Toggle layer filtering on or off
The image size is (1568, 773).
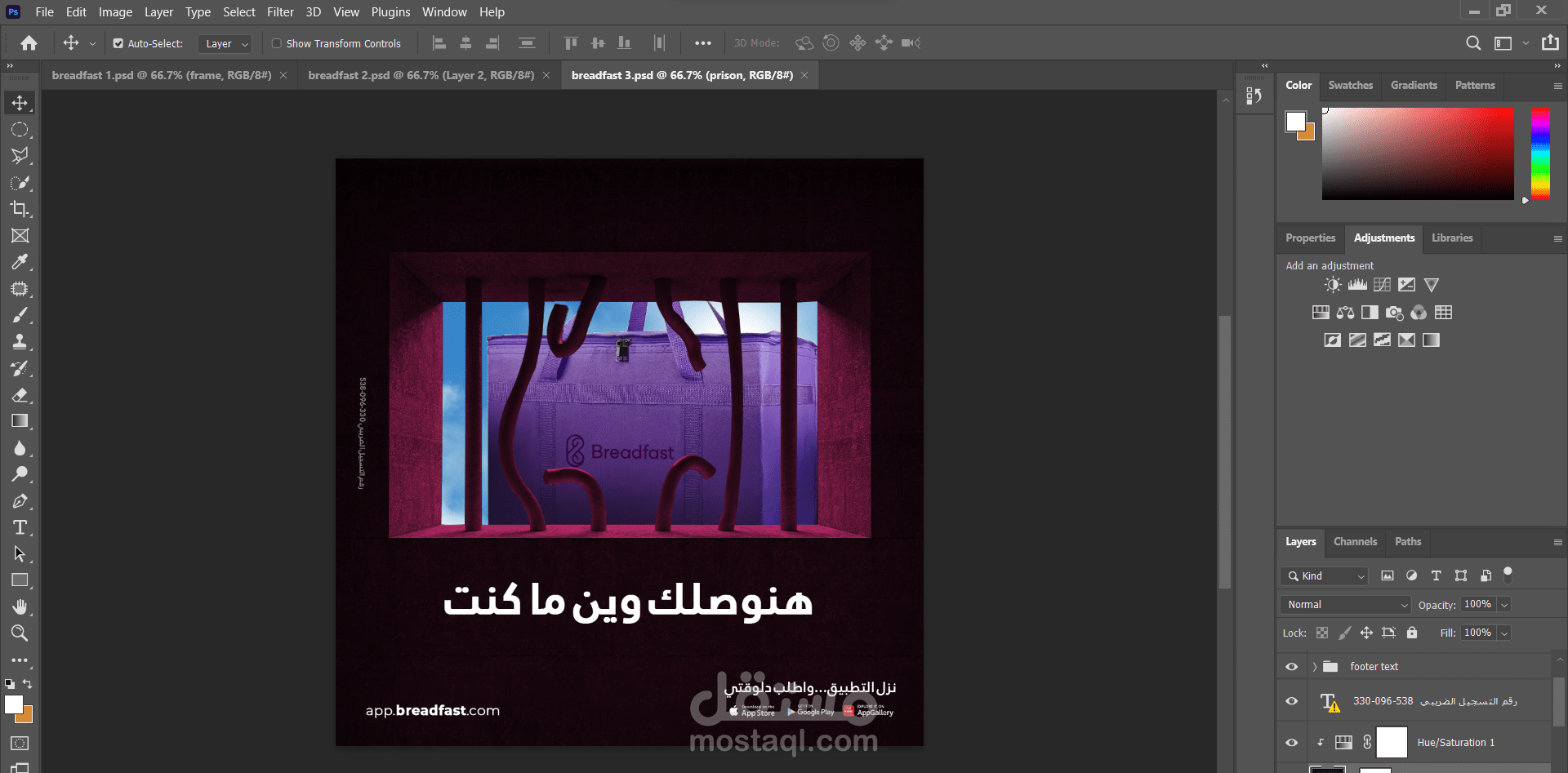pos(1508,575)
